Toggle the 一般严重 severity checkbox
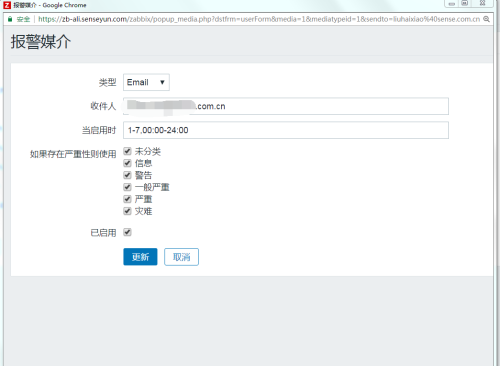Image resolution: width=500 pixels, height=366 pixels. click(x=127, y=187)
